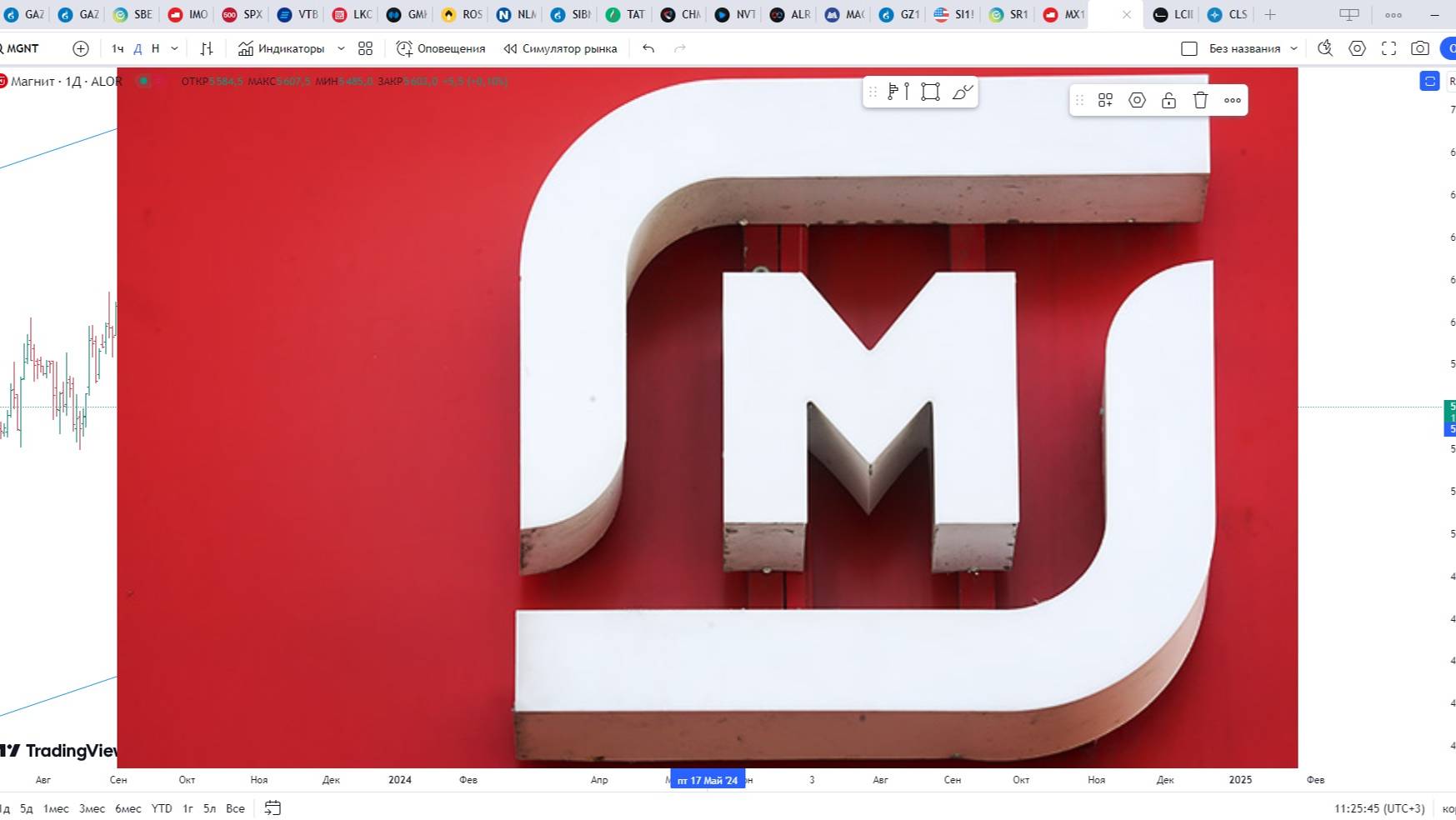
Task: Select the 1ч timeframe
Action: [x=118, y=48]
